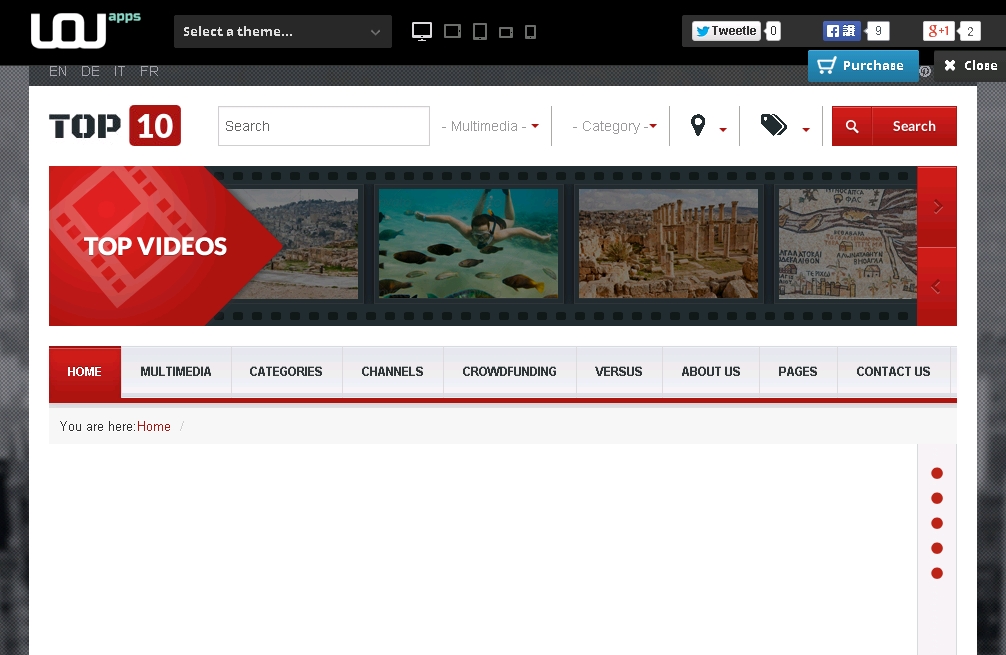Expand the Multimedia filter dropdown

(x=490, y=126)
